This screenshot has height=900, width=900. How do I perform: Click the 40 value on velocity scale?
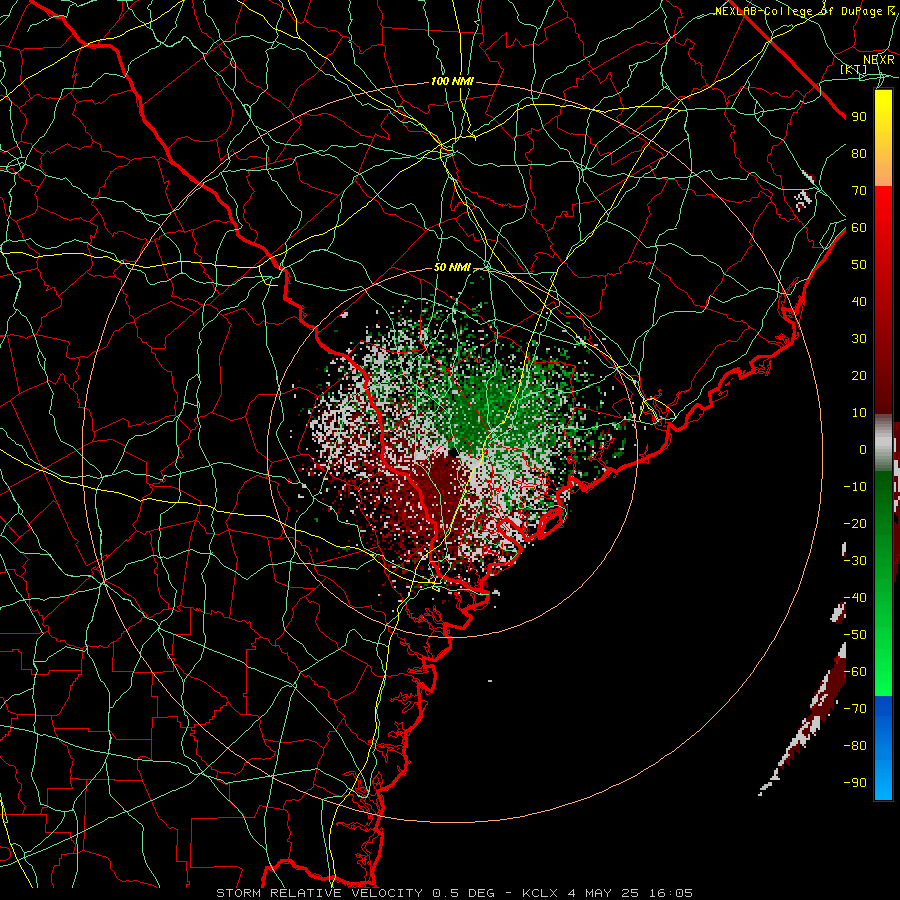coord(859,302)
